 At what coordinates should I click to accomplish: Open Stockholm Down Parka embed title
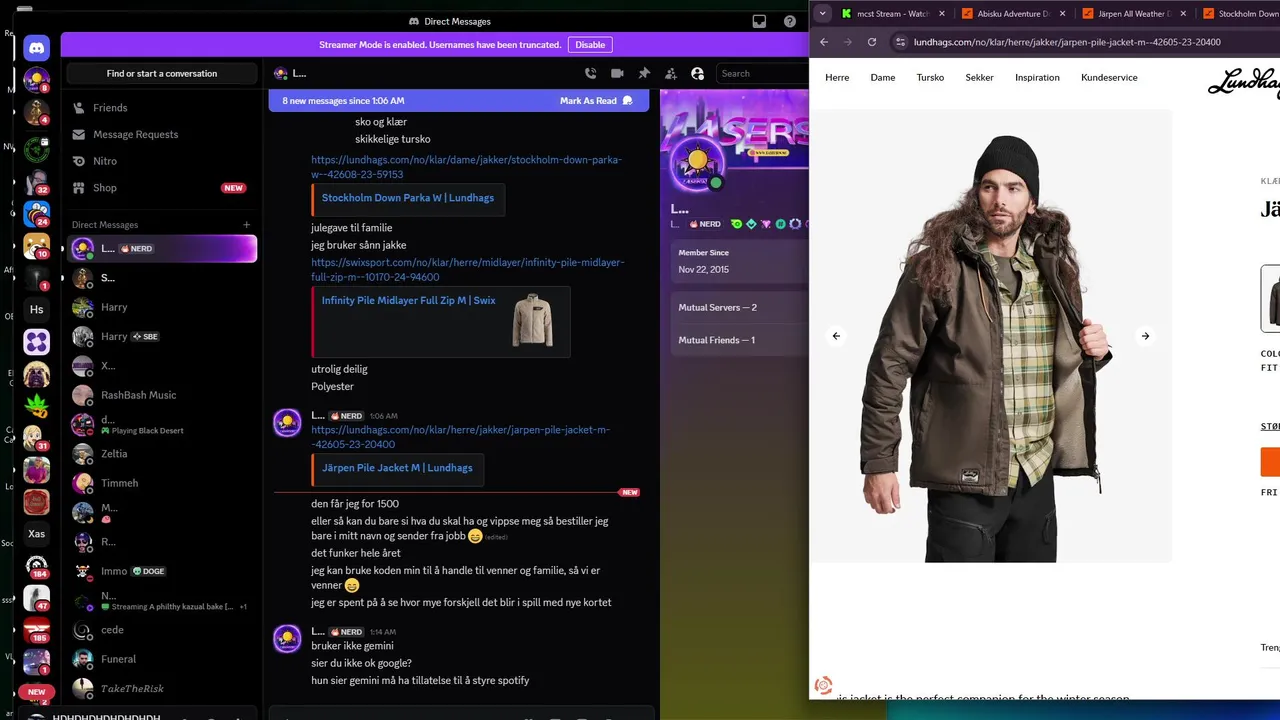pyautogui.click(x=408, y=198)
